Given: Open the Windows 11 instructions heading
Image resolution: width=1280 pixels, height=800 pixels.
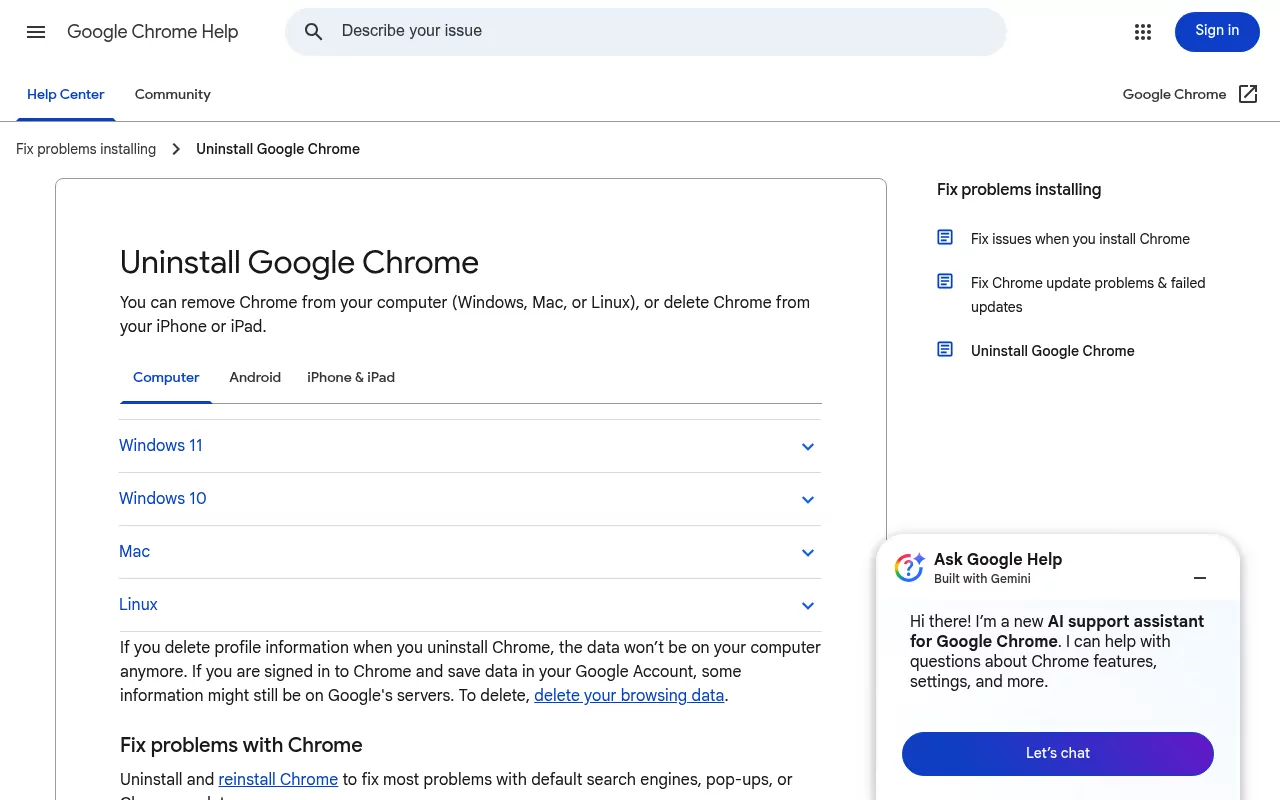Looking at the screenshot, I should (161, 446).
